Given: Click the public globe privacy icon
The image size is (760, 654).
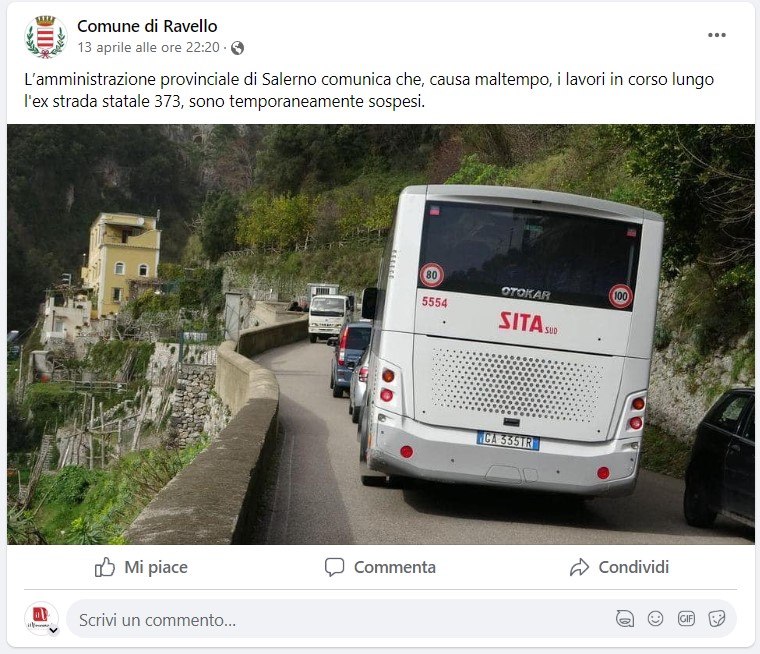Looking at the screenshot, I should point(238,48).
